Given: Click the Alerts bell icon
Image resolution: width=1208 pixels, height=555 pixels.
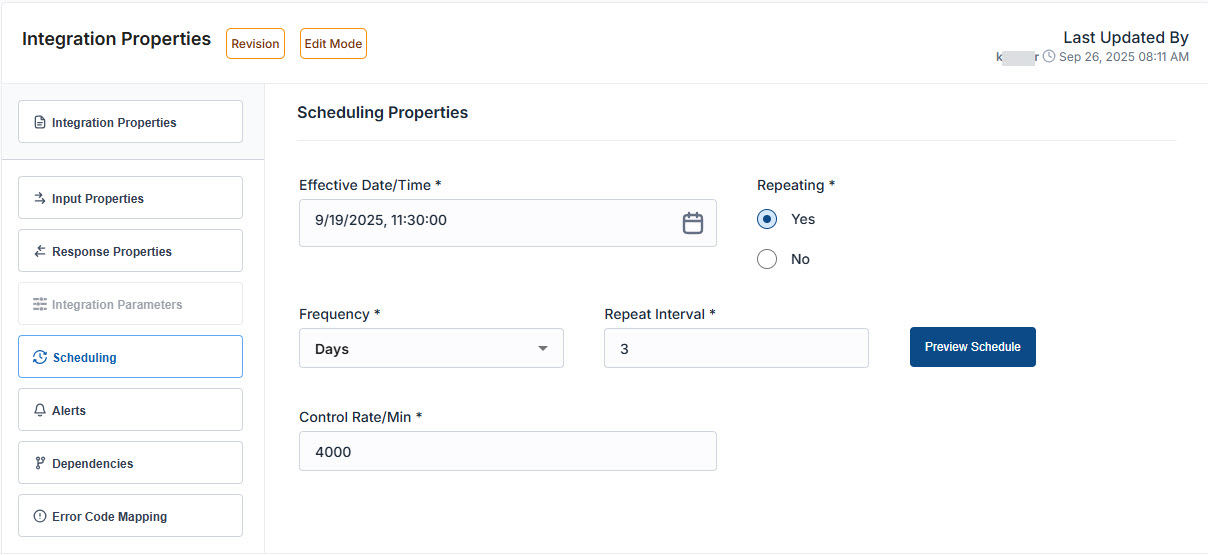Looking at the screenshot, I should (40, 410).
